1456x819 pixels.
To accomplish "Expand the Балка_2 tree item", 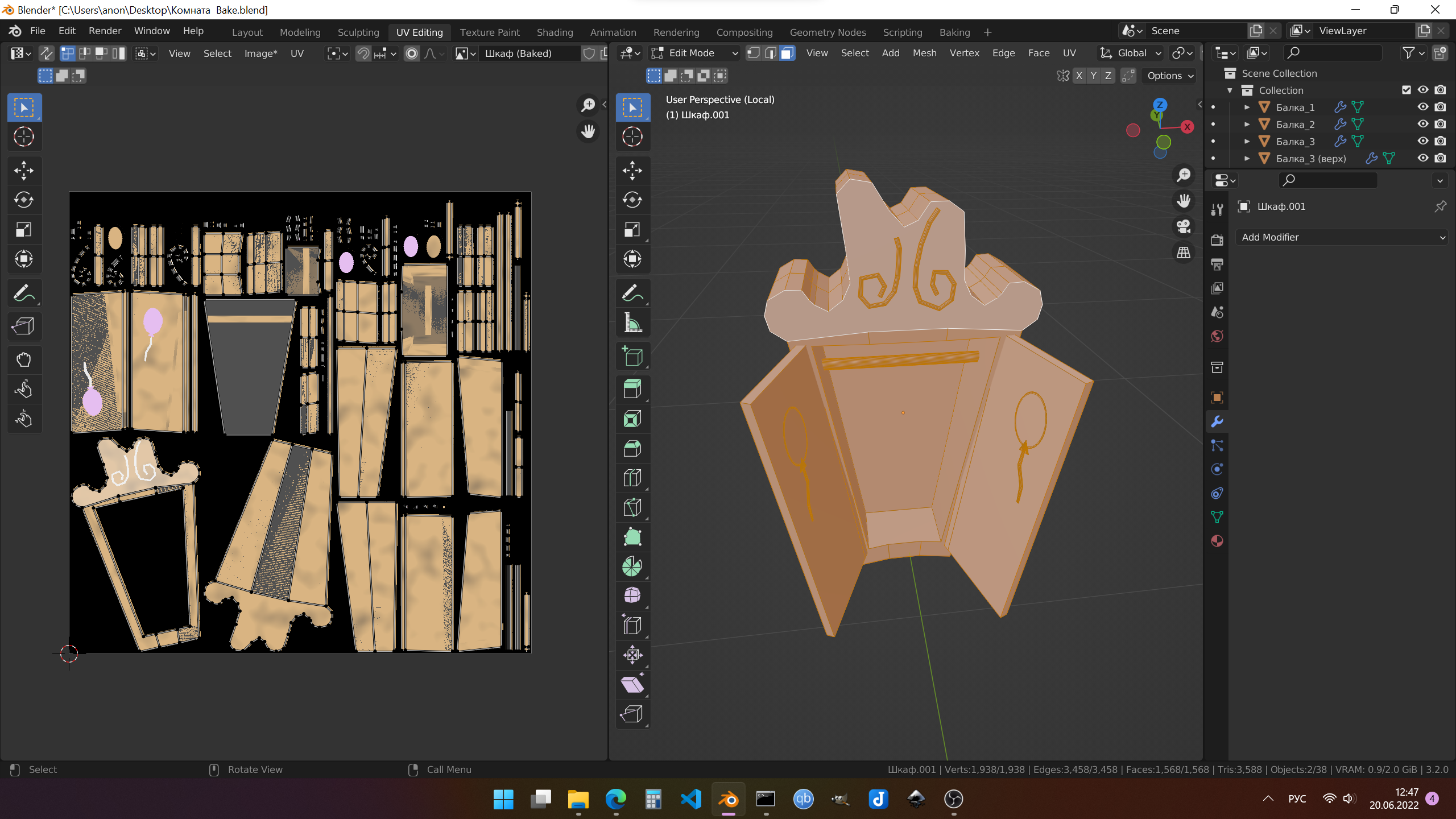I will click(x=1247, y=124).
